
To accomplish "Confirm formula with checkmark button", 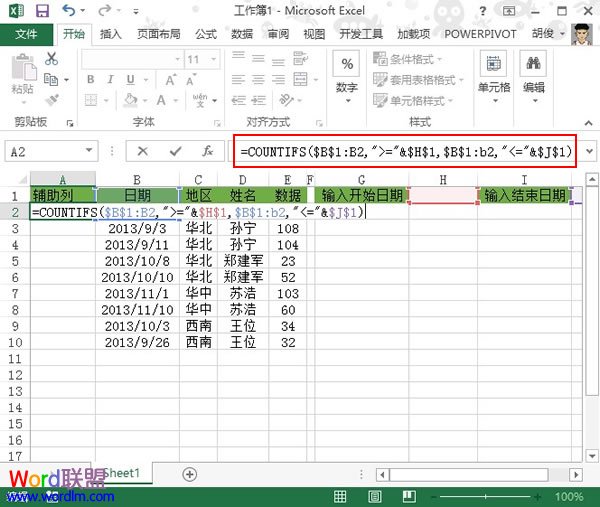I will 175,151.
